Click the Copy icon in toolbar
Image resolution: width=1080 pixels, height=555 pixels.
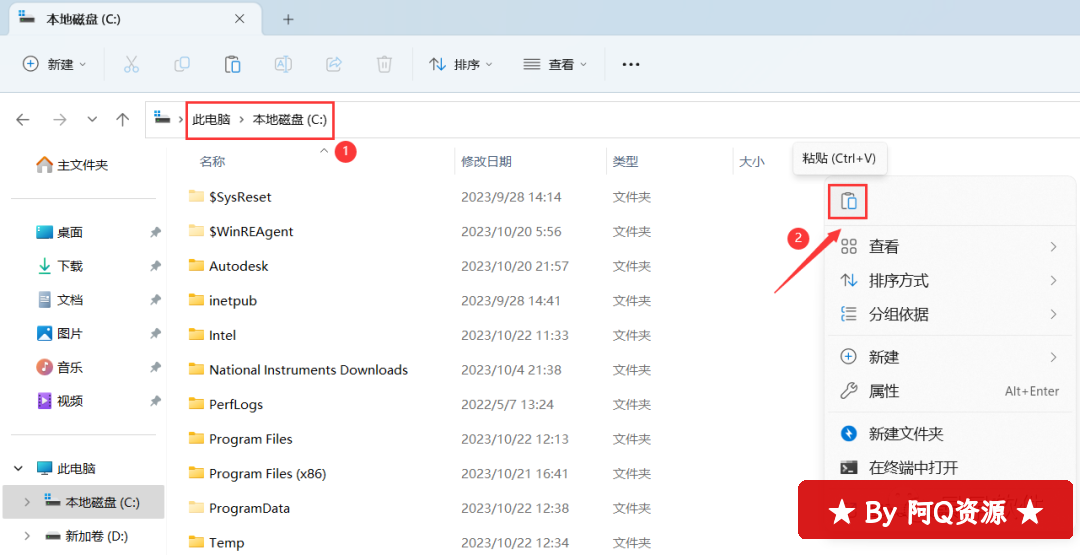coord(182,64)
